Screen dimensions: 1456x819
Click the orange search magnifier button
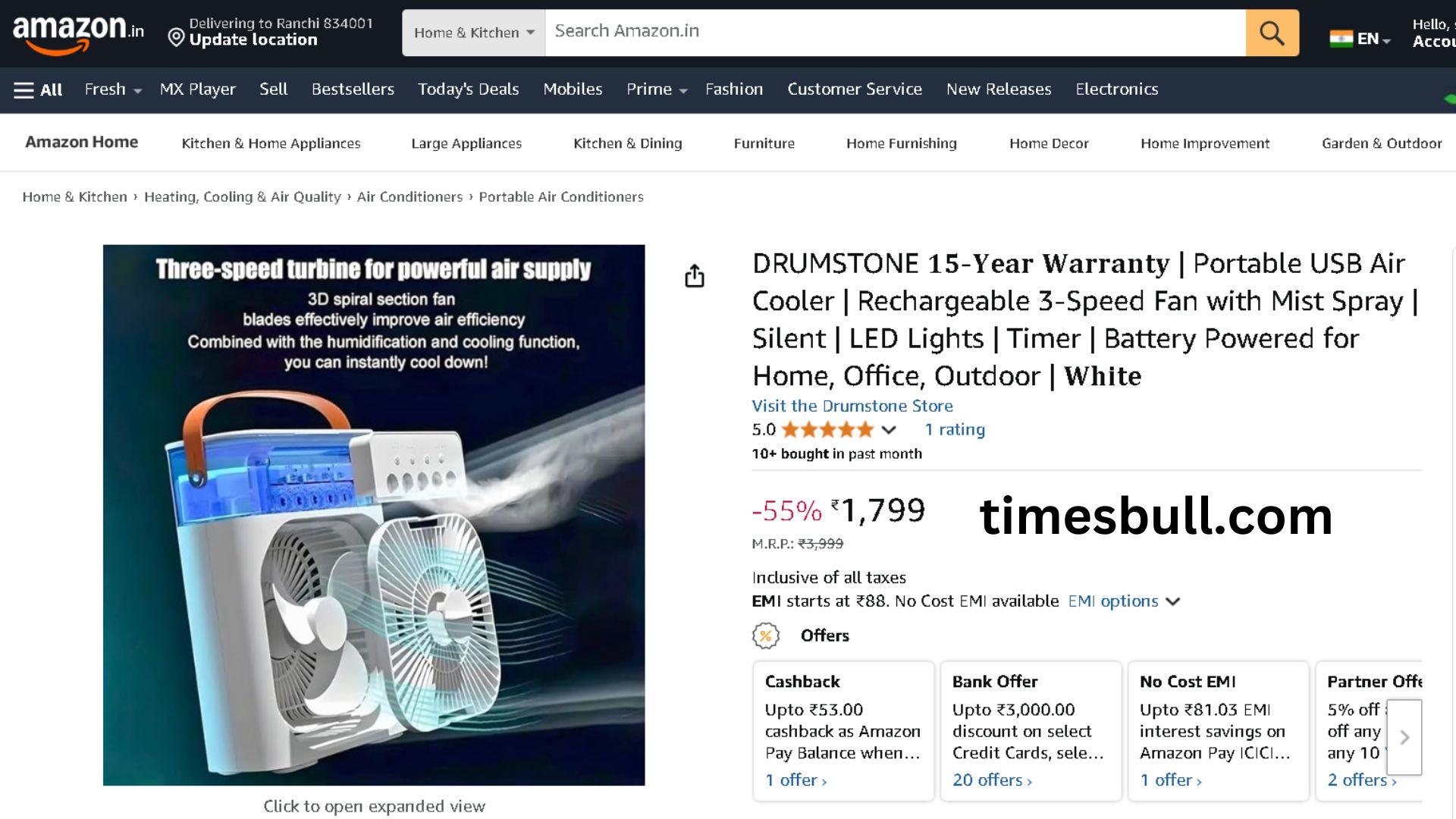coord(1272,33)
